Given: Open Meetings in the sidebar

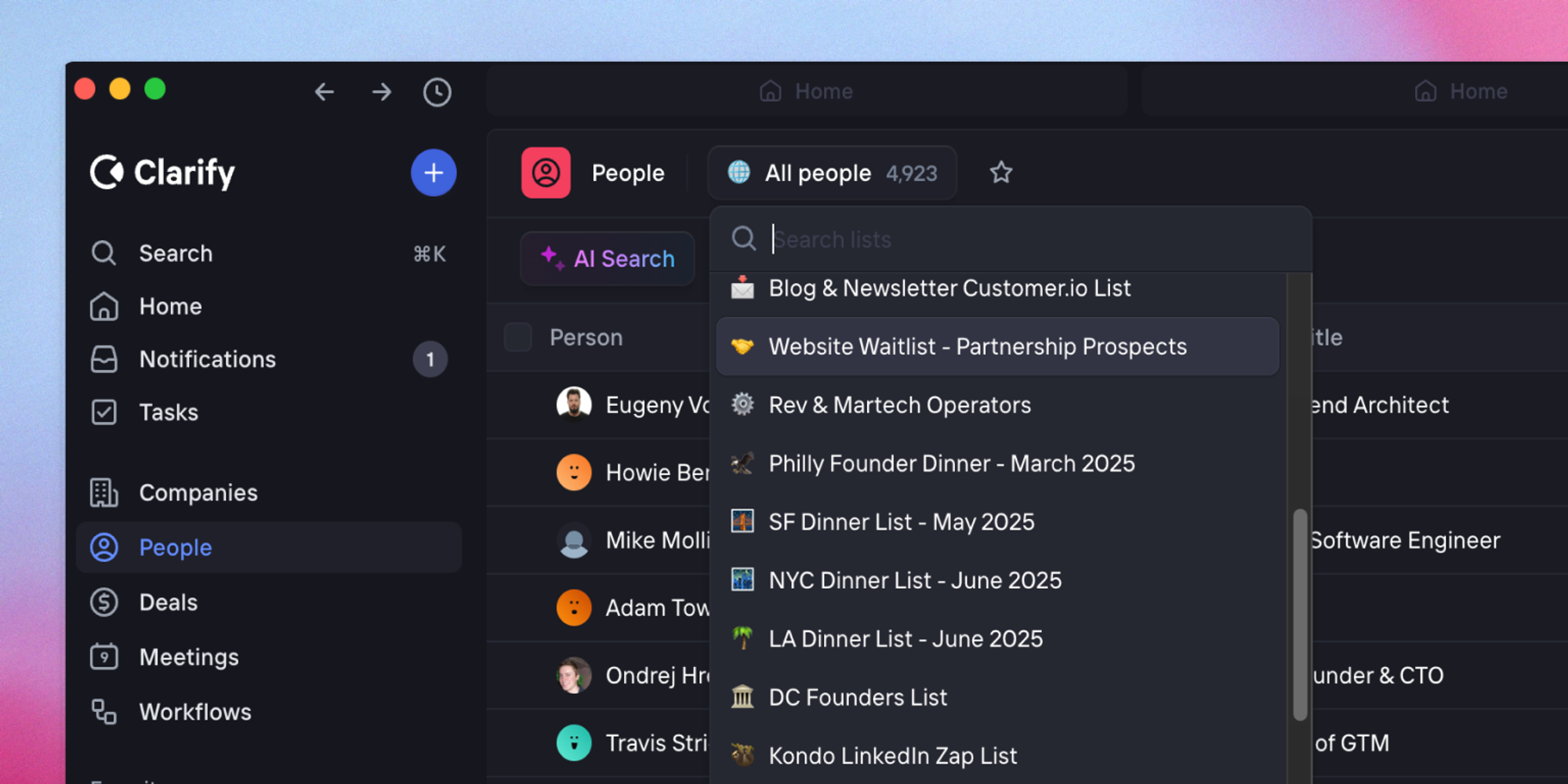Looking at the screenshot, I should coord(269,657).
